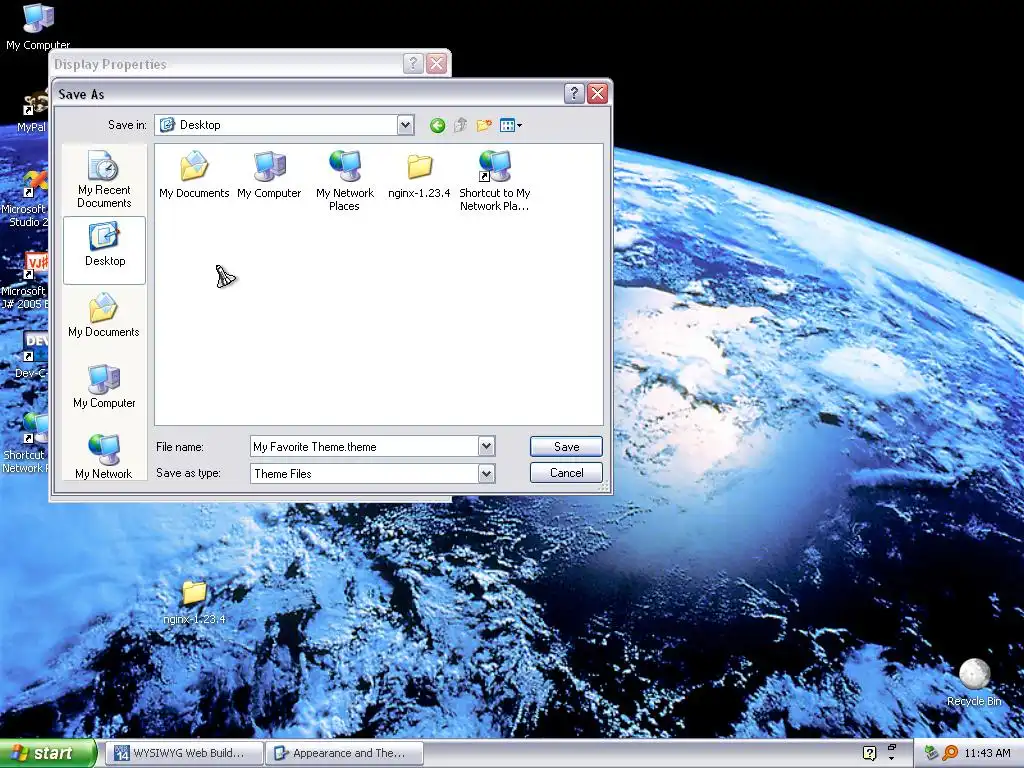Viewport: 1024px width, 768px height.
Task: Create a new folder in Save As
Action: [484, 125]
